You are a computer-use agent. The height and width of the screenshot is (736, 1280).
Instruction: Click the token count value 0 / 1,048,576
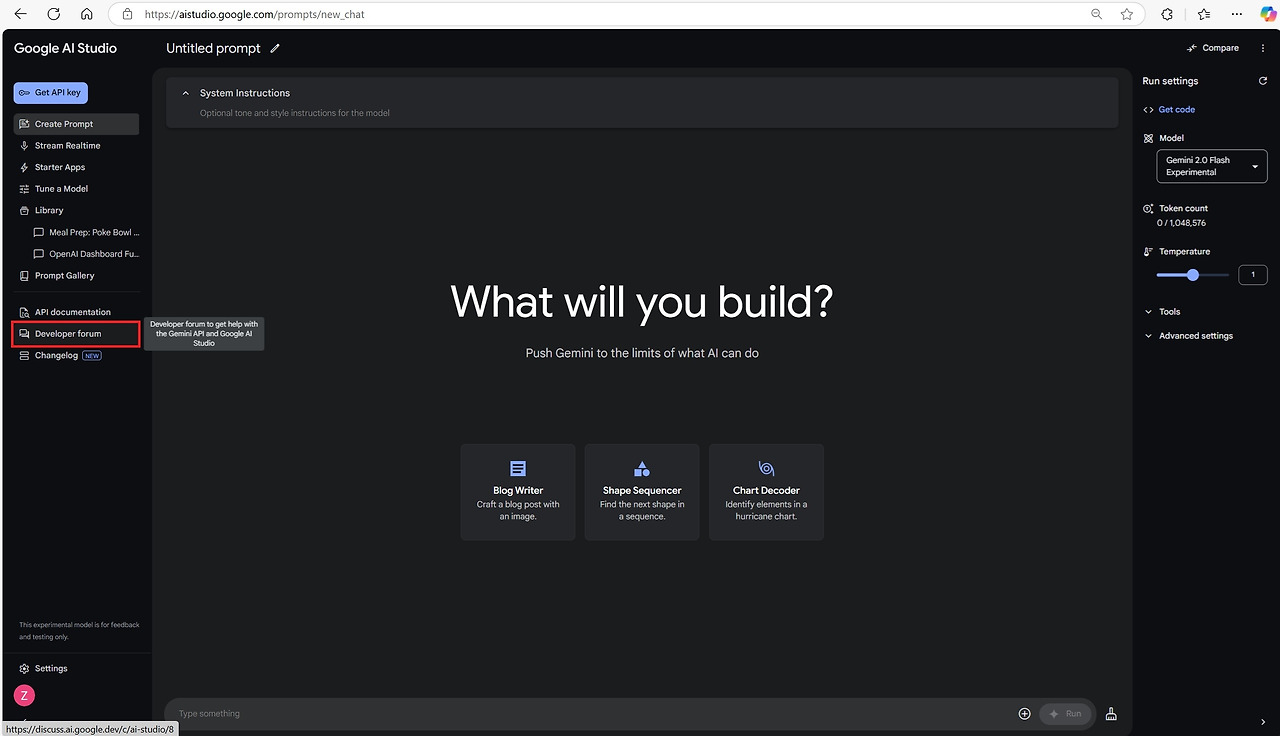(1181, 223)
